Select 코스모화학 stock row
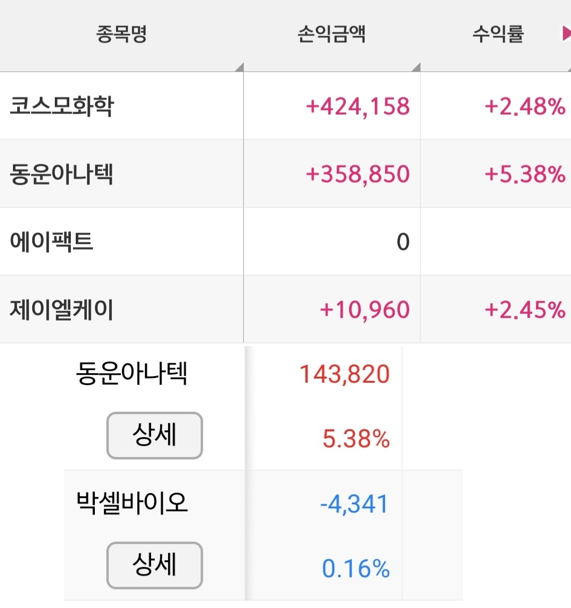This screenshot has width=571, height=608. point(285,106)
